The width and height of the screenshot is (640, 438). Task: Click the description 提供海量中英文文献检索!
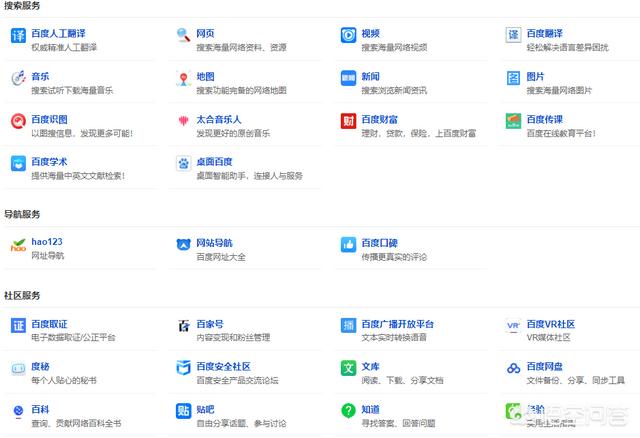(x=78, y=176)
